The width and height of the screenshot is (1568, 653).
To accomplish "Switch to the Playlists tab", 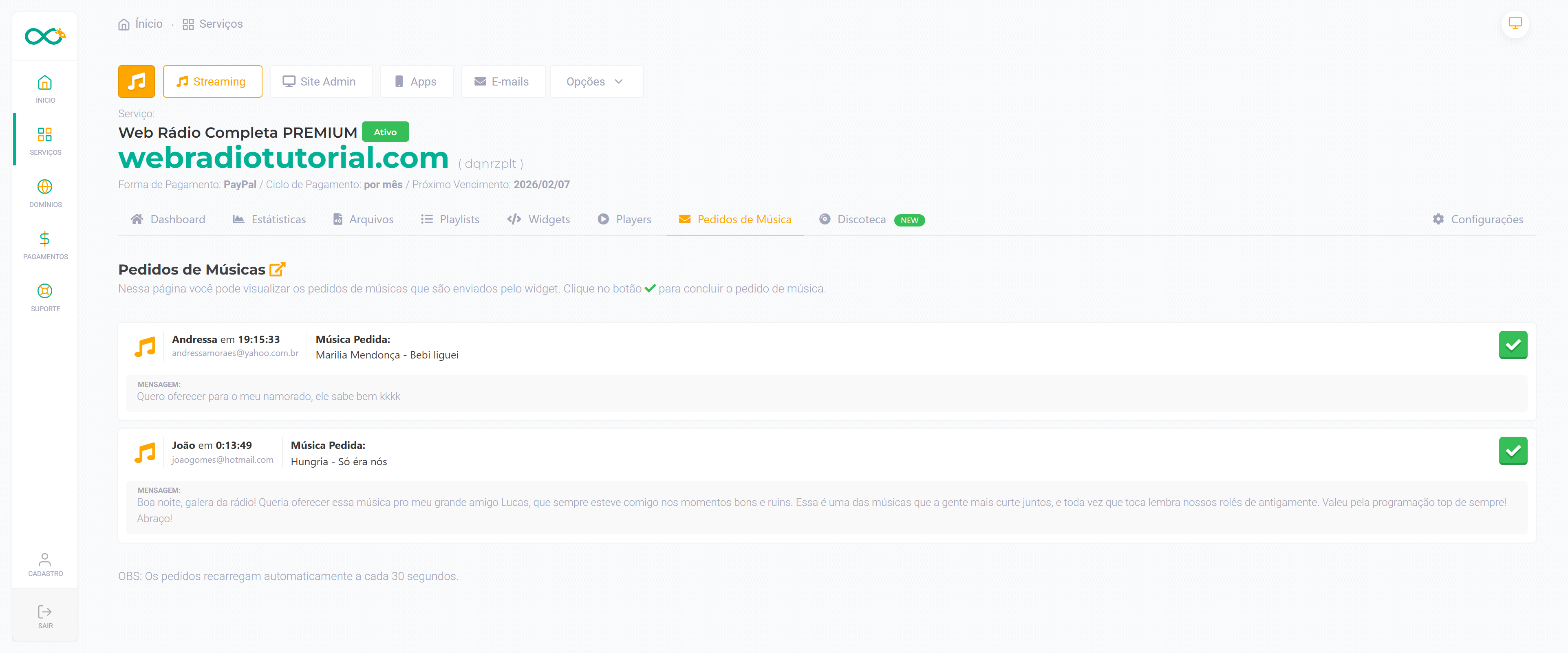I will [x=450, y=219].
